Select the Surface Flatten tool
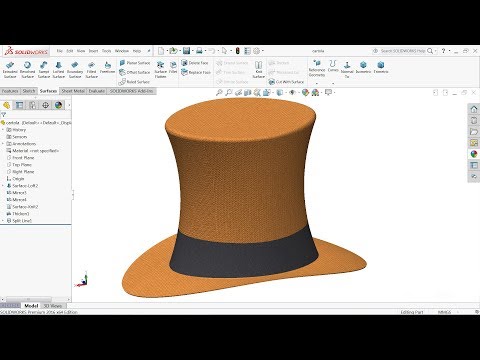The width and height of the screenshot is (480, 360). pos(160,69)
